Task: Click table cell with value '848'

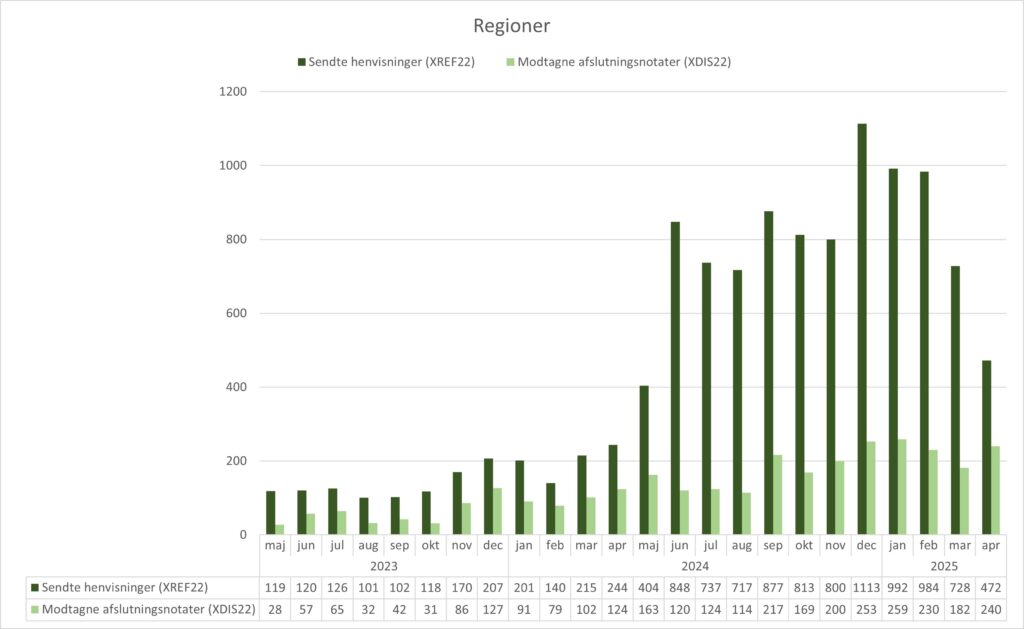Action: click(x=679, y=588)
